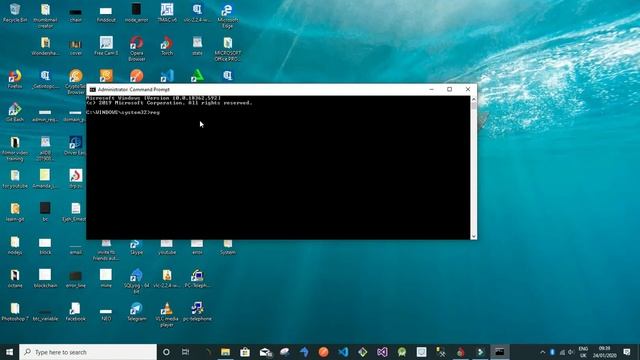Open the Free Cam 8 desktop shortcut
This screenshot has width=640, height=360.
(x=106, y=46)
